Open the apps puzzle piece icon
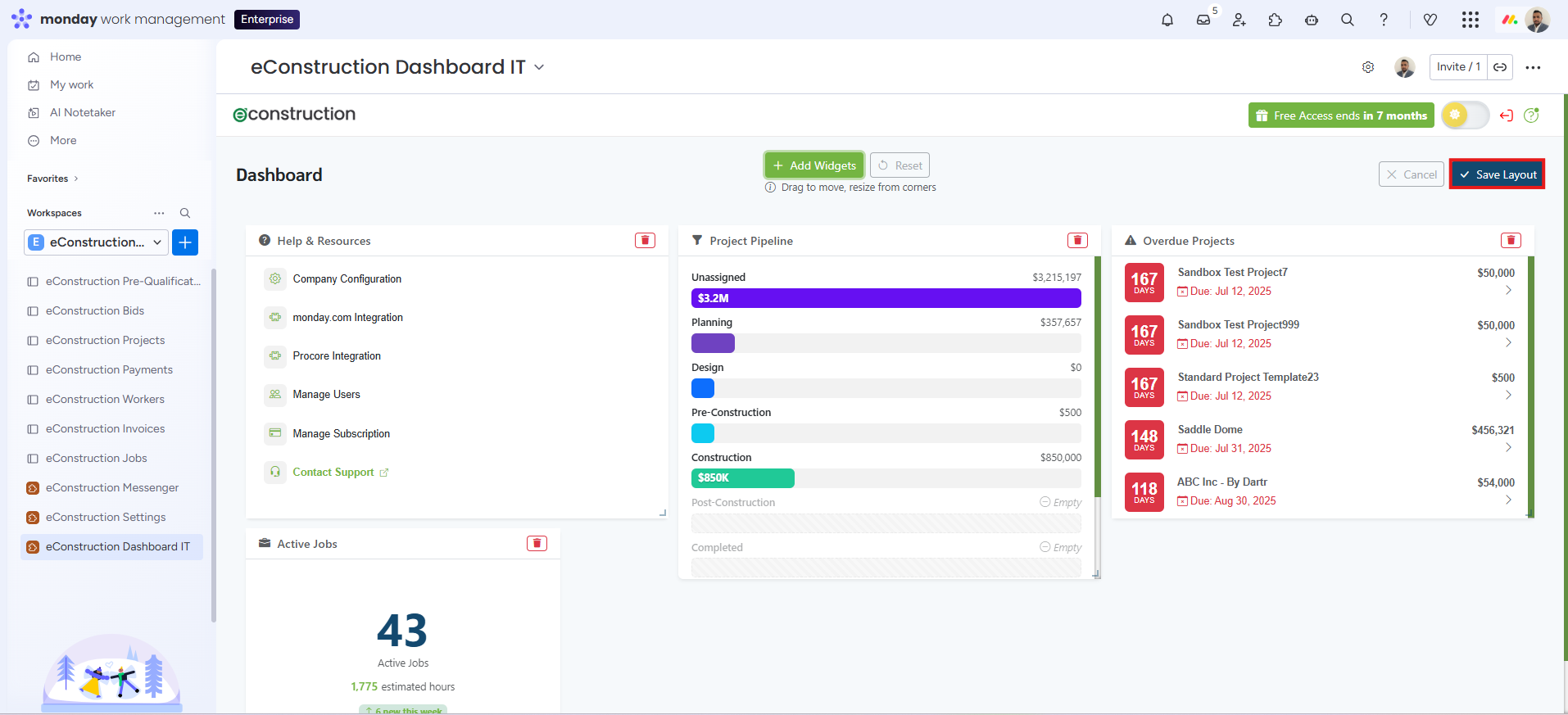 point(1275,20)
